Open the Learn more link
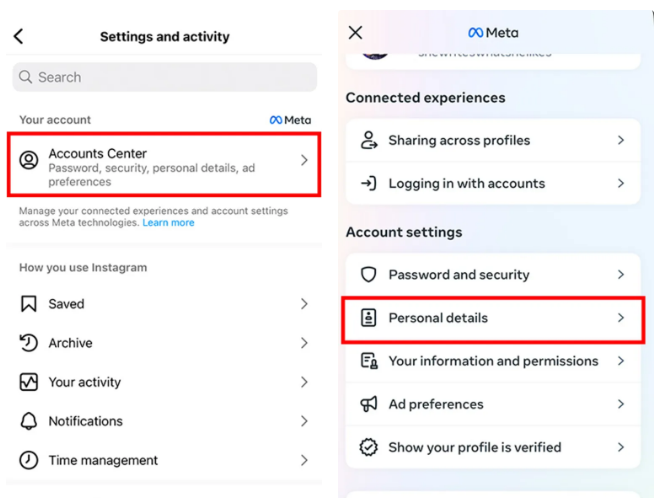658x498 pixels. tap(168, 223)
